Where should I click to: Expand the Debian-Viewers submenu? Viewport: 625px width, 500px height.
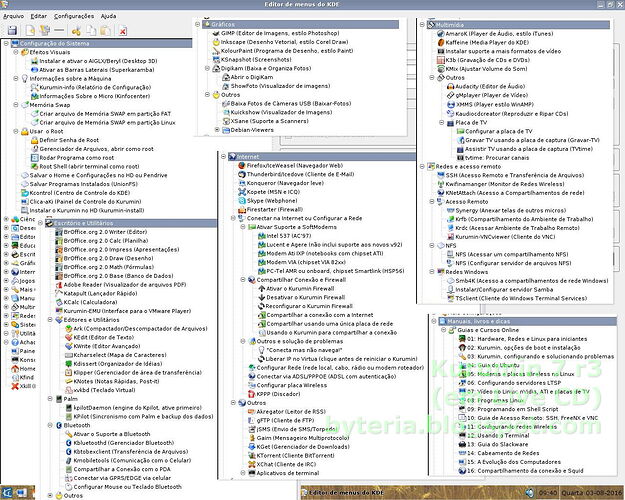coord(217,130)
